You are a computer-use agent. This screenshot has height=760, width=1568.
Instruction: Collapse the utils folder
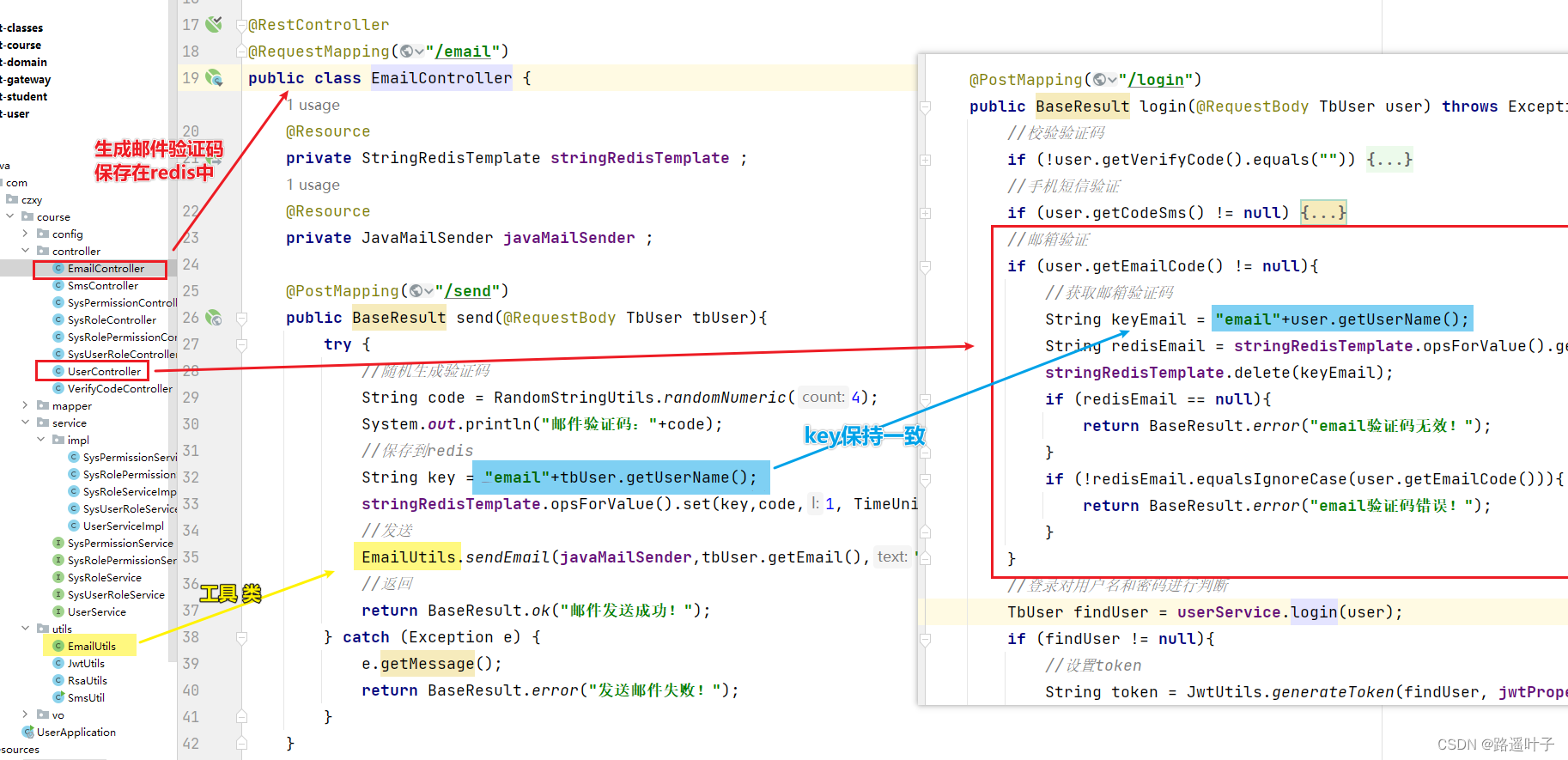tap(25, 629)
